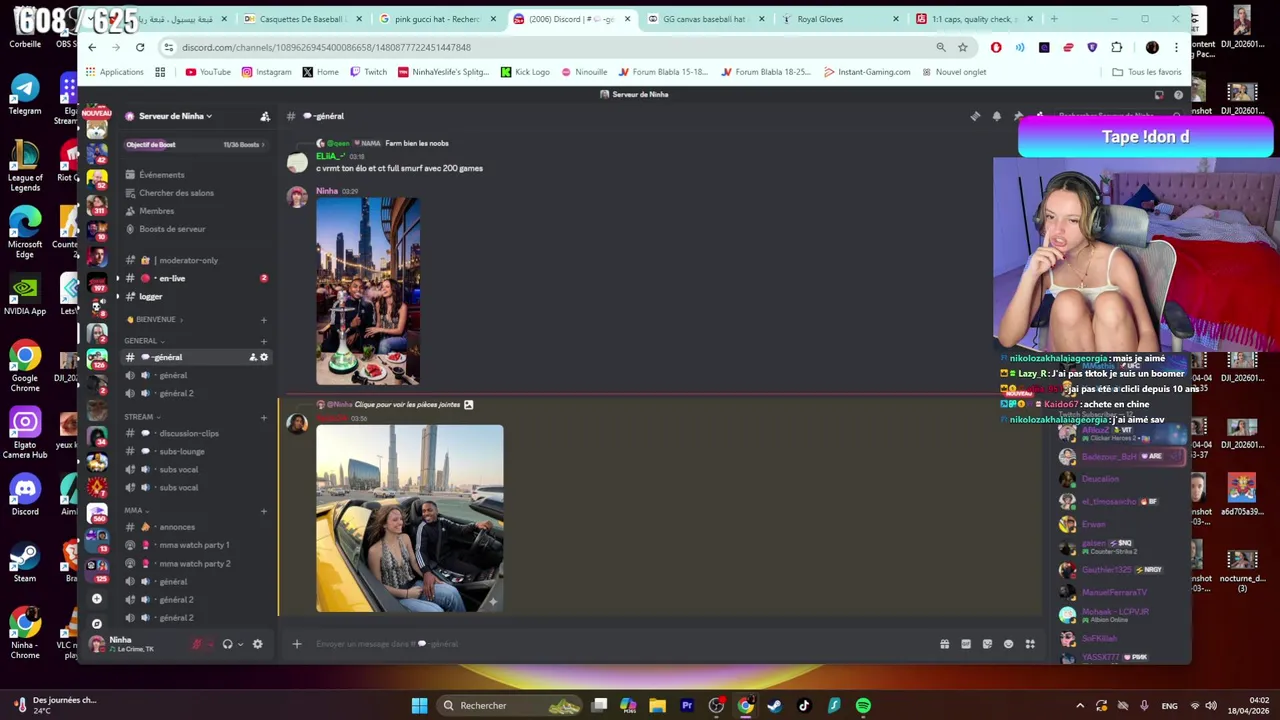Show hidden system tray icons chevron

[x=1080, y=706]
